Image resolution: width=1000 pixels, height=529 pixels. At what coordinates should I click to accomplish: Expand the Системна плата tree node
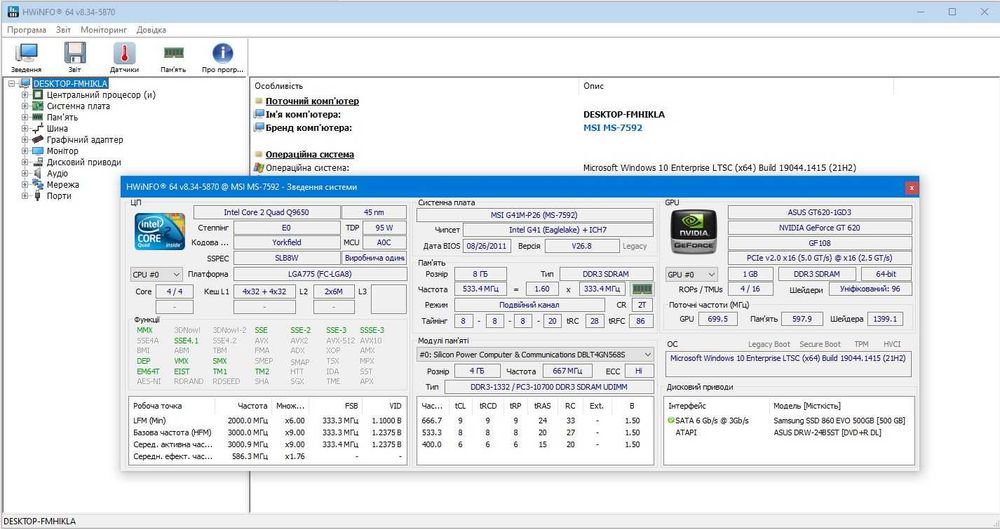tap(25, 106)
